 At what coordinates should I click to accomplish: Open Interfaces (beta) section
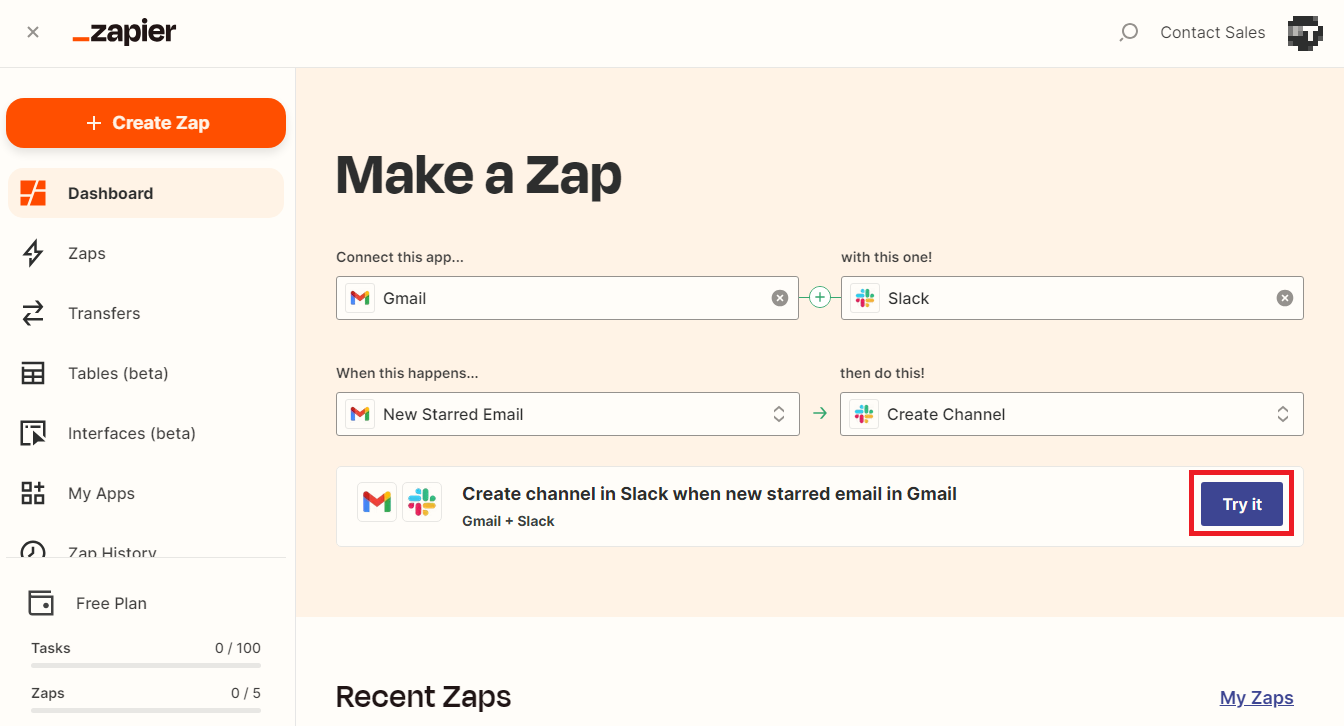(x=131, y=433)
